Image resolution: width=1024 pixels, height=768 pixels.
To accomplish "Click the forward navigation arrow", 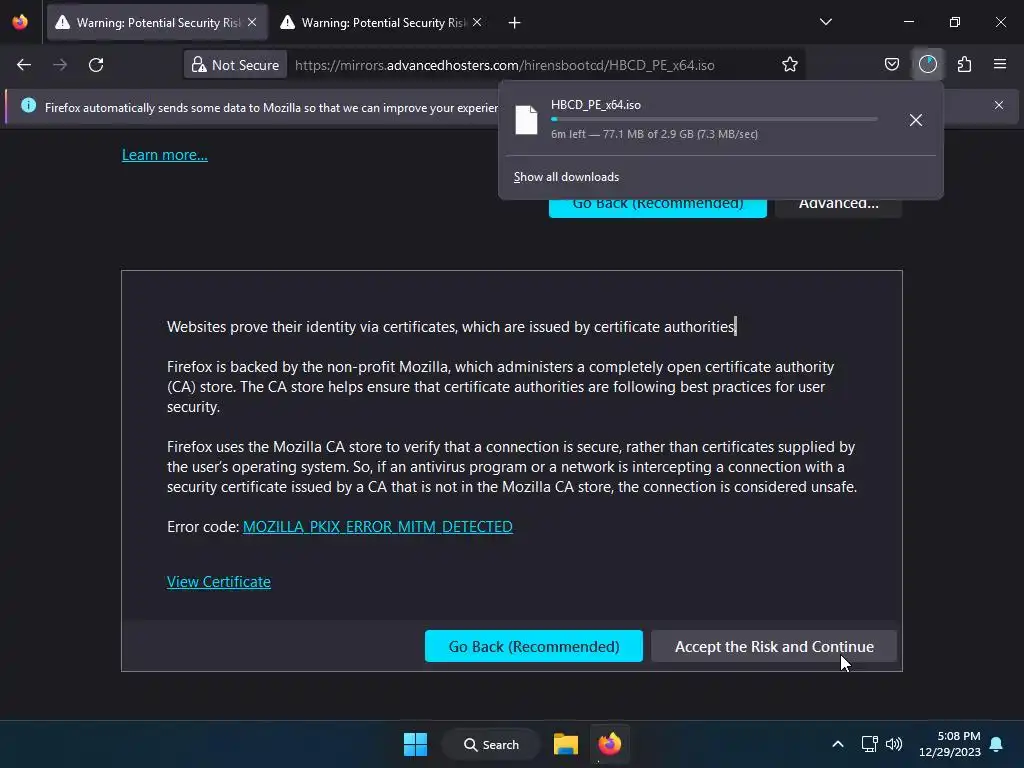I will point(60,65).
